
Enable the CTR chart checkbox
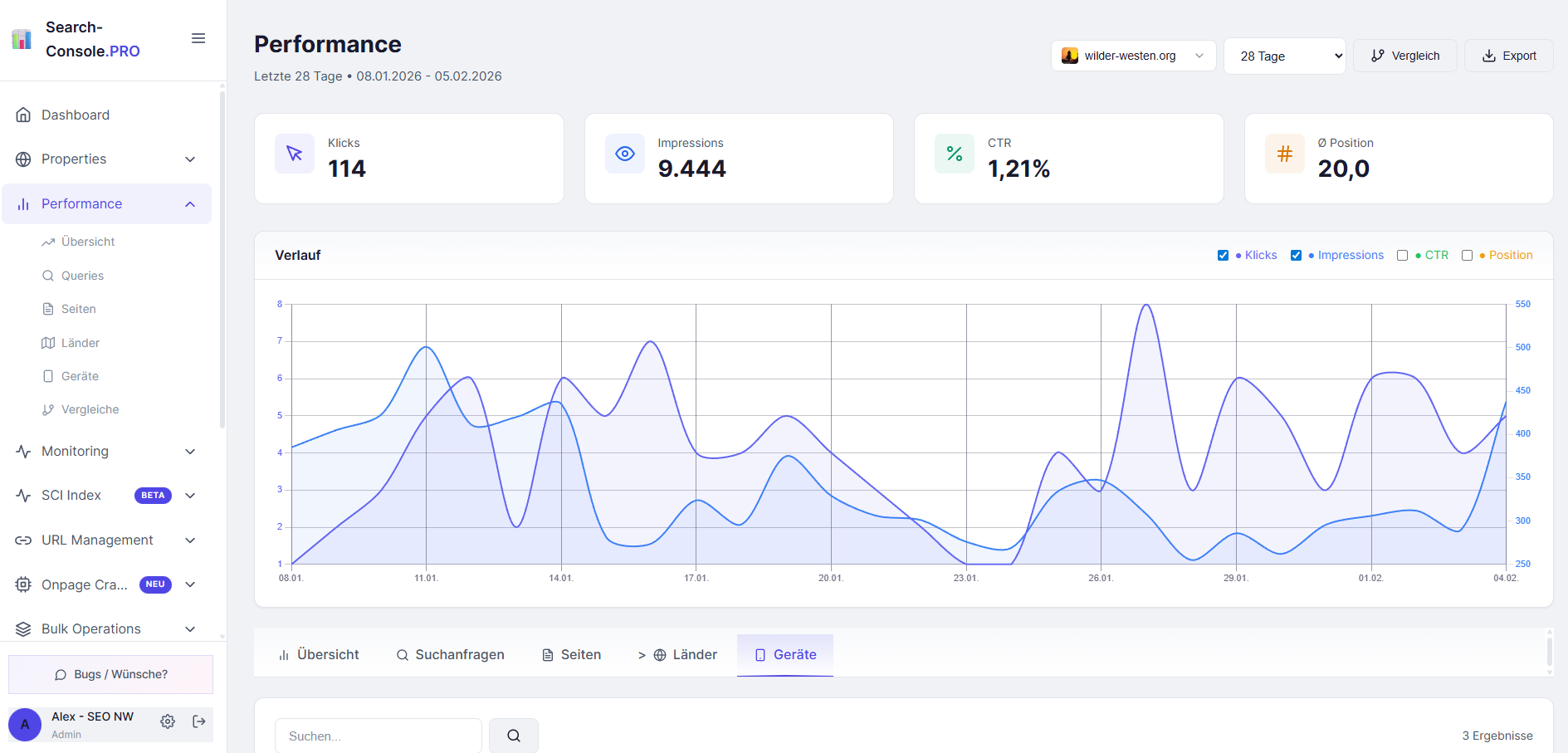1402,256
